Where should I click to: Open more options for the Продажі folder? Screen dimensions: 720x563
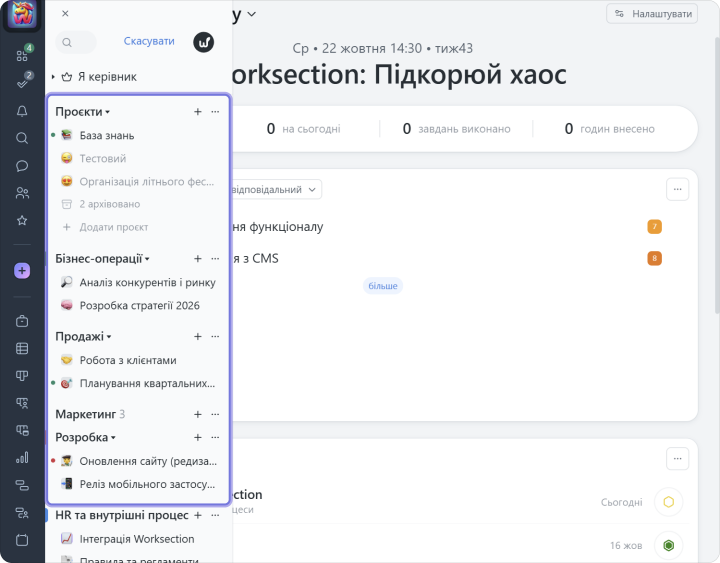tap(215, 336)
